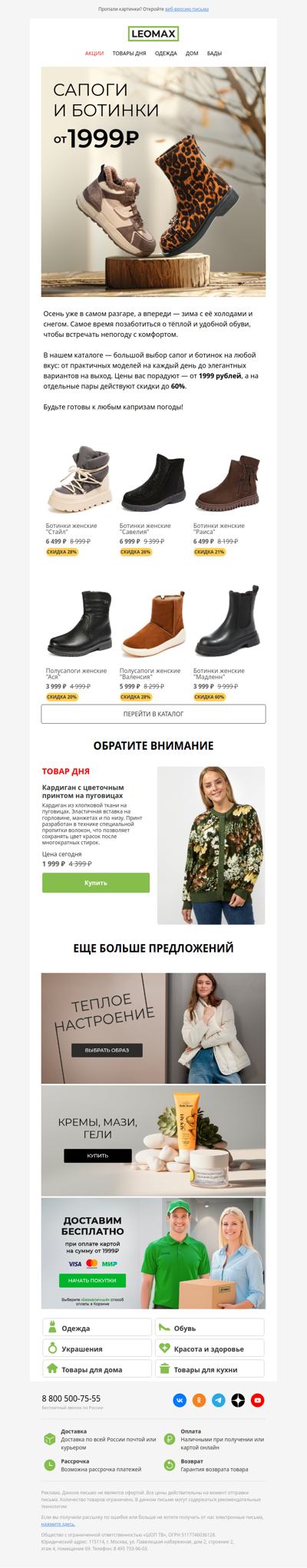Click the green Купить button
Image resolution: width=307 pixels, height=1568 pixels.
[96, 883]
